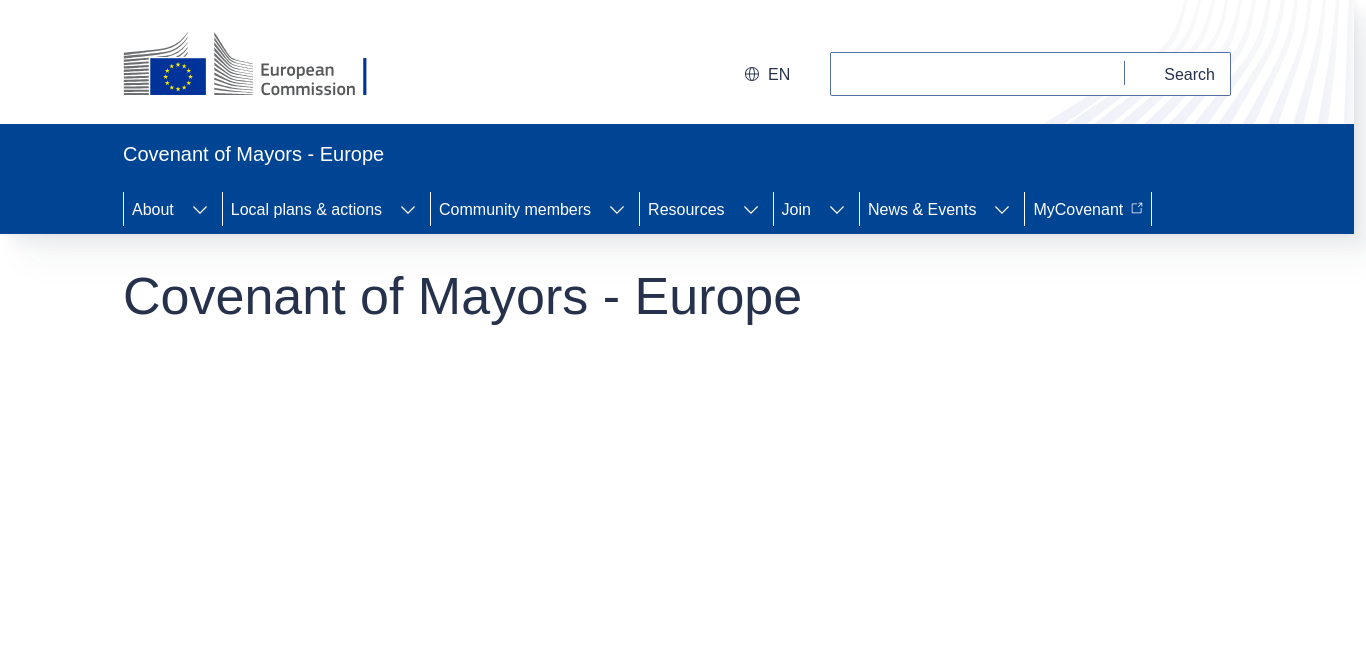This screenshot has width=1366, height=651.
Task: Expand the Join submenu chevron
Action: [x=837, y=209]
